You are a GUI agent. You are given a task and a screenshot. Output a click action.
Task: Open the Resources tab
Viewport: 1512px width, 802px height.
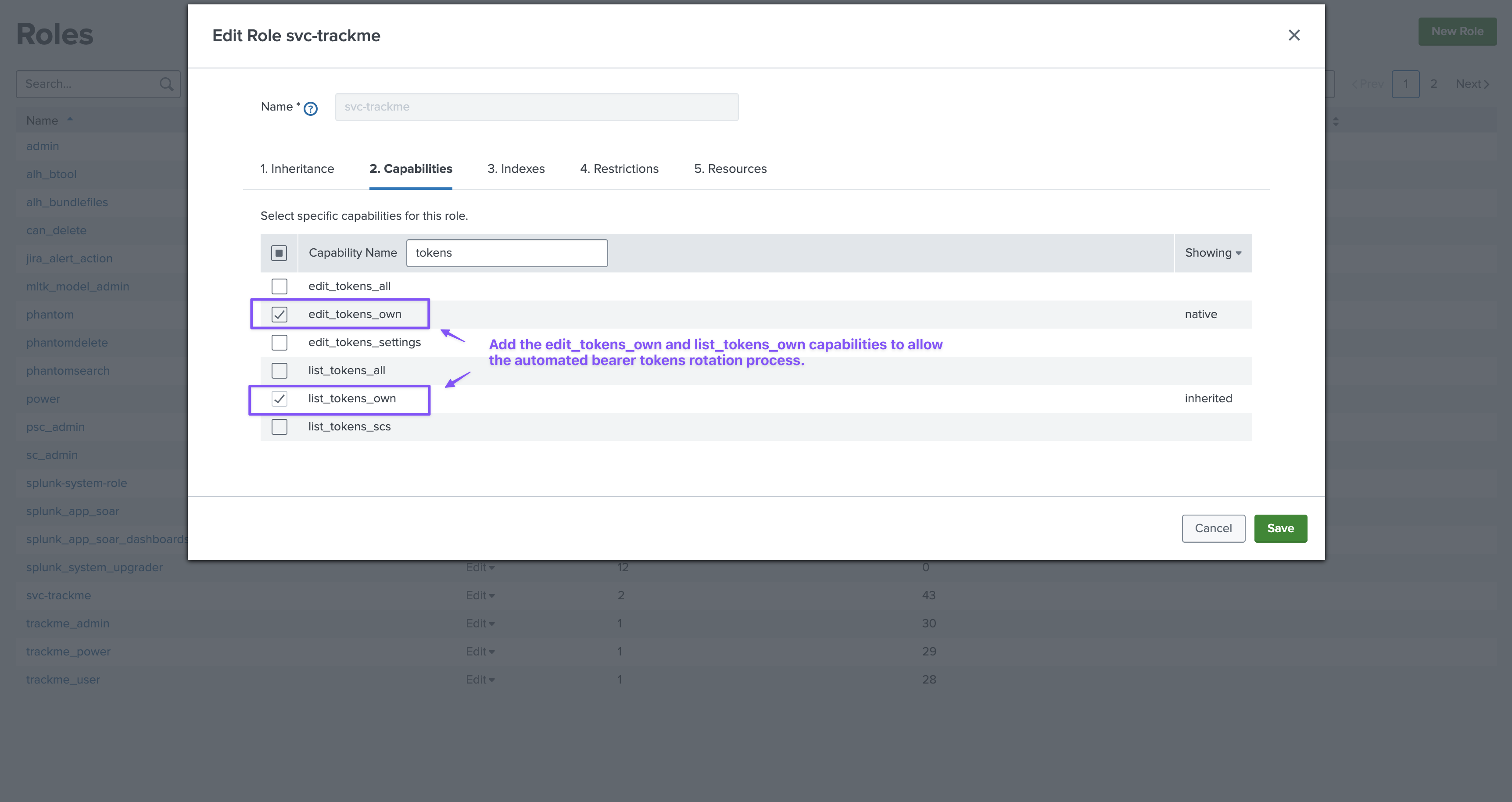[730, 169]
